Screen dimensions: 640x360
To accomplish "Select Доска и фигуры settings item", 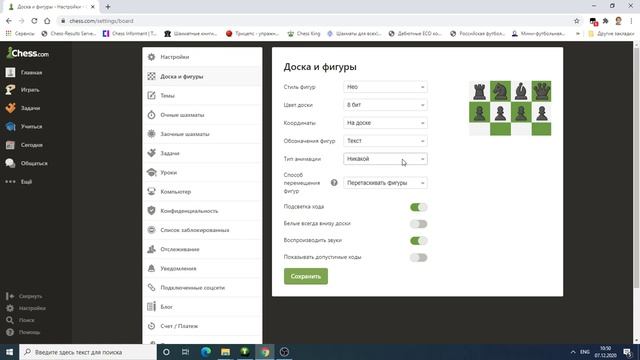I will (202, 76).
